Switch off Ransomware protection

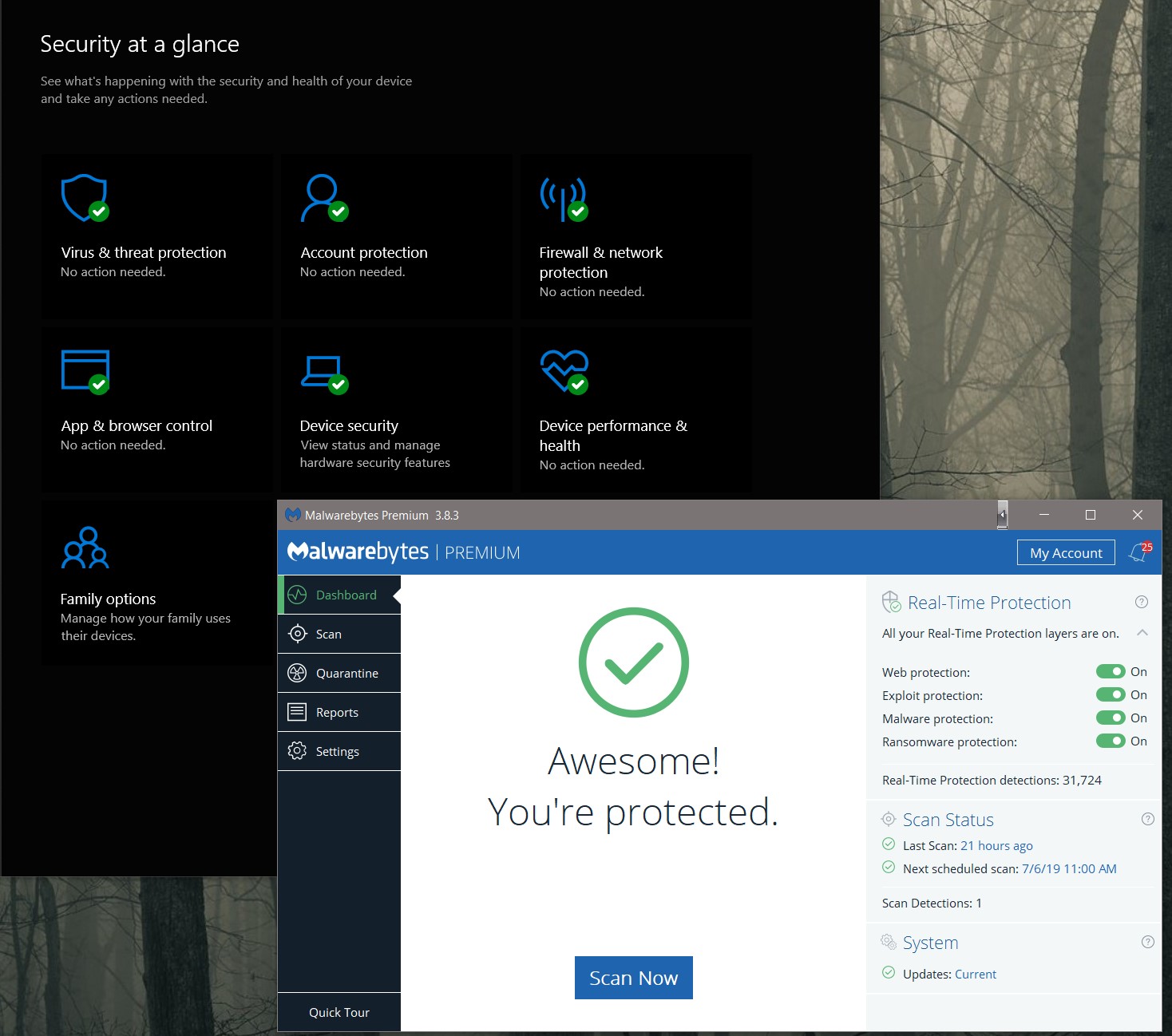tap(1111, 741)
